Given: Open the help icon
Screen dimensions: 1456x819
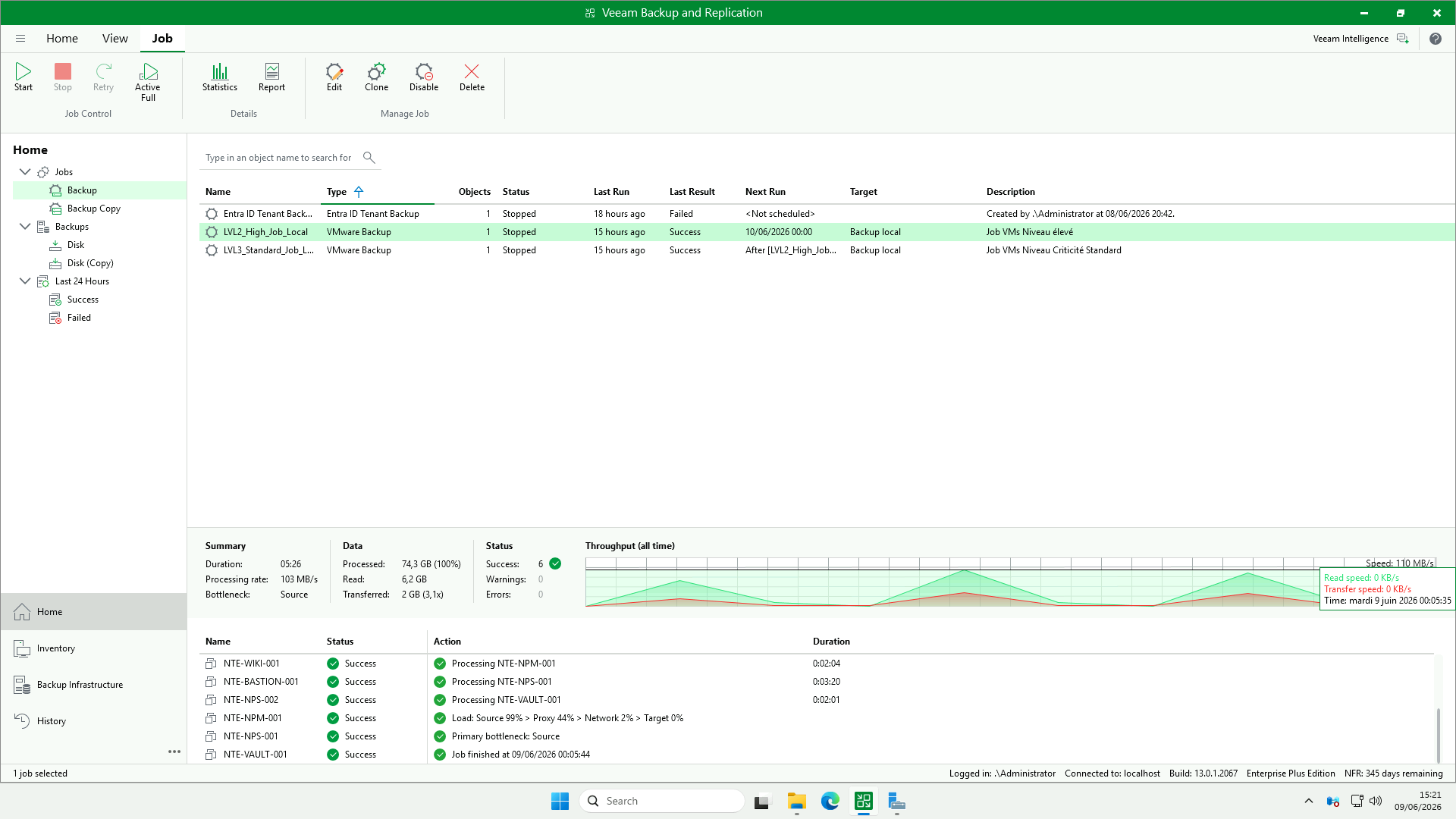Looking at the screenshot, I should tap(1436, 39).
